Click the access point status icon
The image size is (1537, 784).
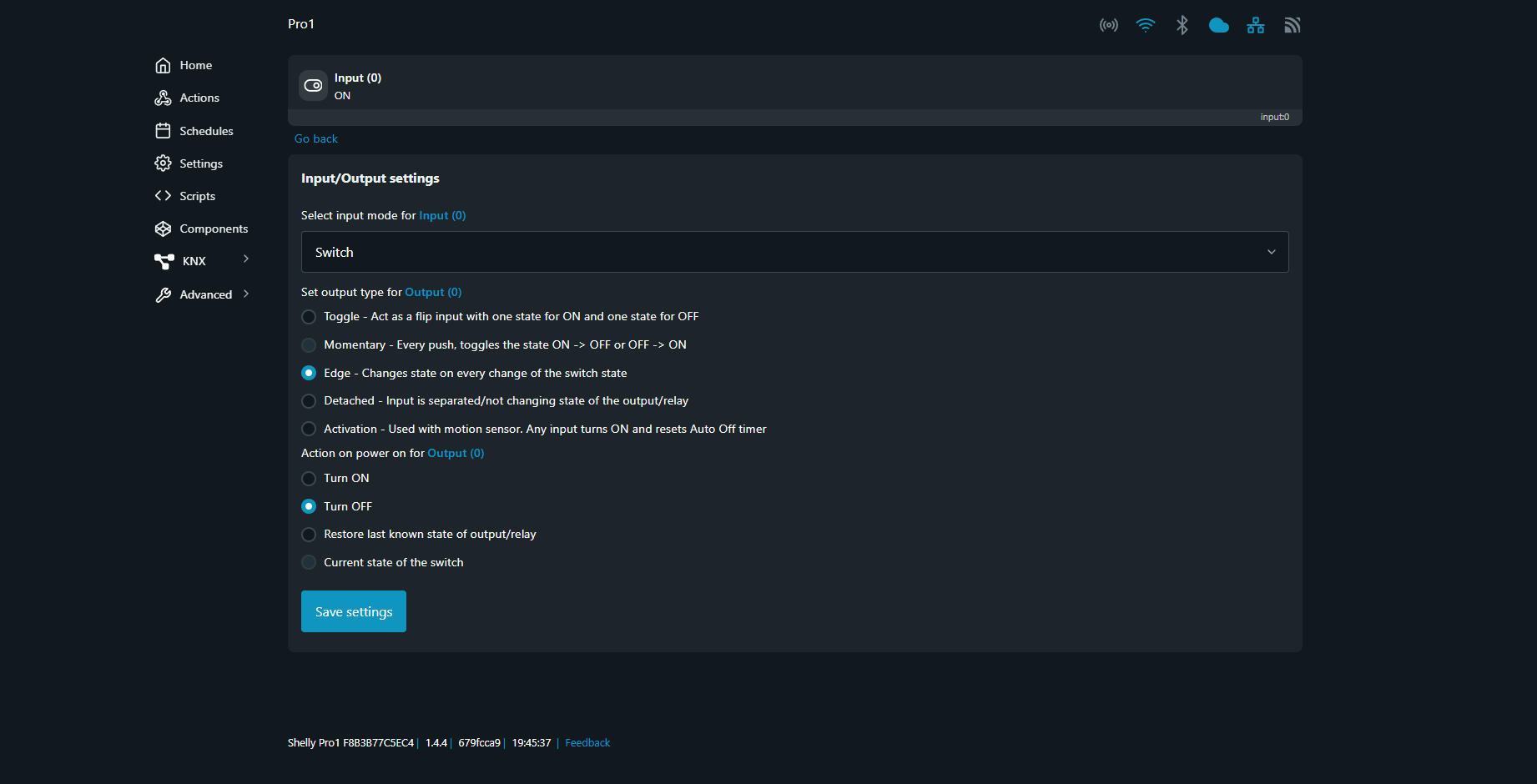click(x=1109, y=25)
